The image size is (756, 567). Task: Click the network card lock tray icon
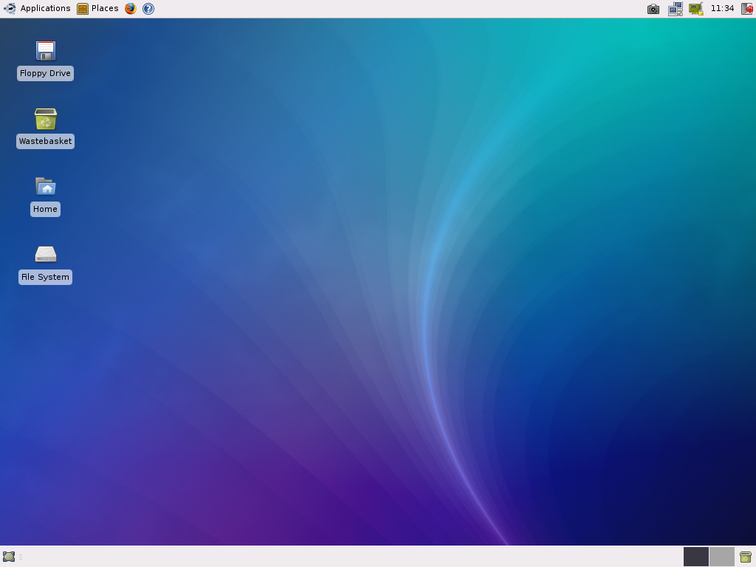pyautogui.click(x=696, y=9)
